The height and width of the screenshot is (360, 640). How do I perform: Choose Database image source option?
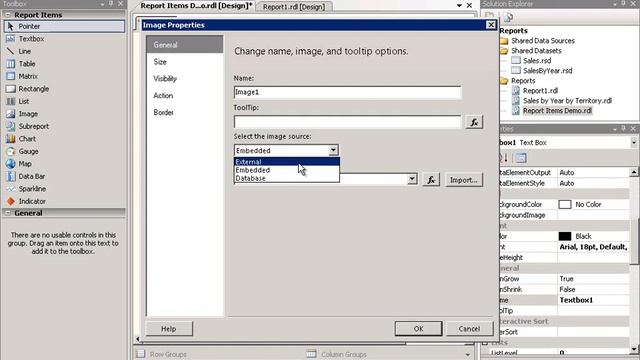pos(287,178)
